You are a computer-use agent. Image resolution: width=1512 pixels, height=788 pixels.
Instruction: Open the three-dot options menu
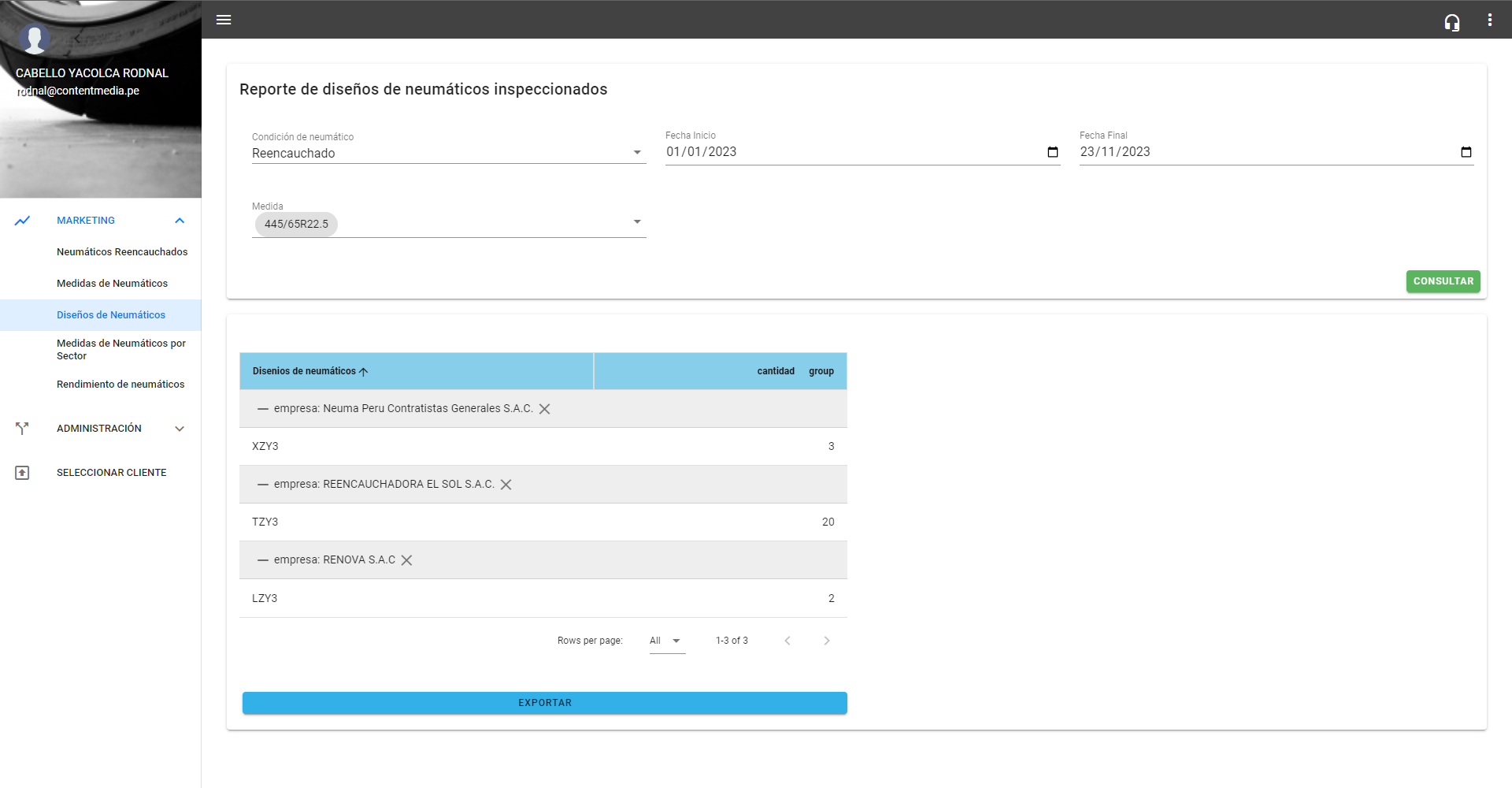coord(1489,20)
